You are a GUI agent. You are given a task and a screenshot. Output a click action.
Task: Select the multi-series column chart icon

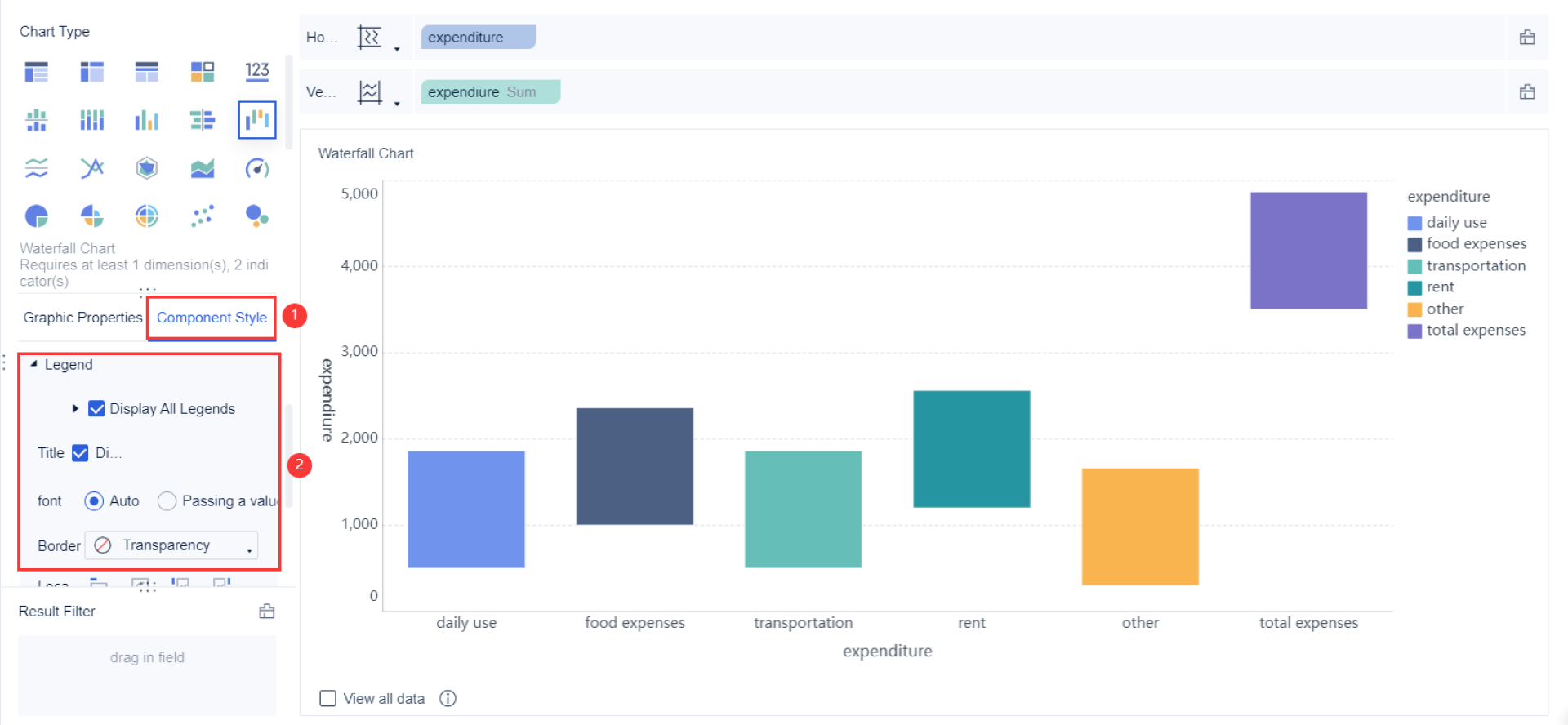(x=147, y=120)
